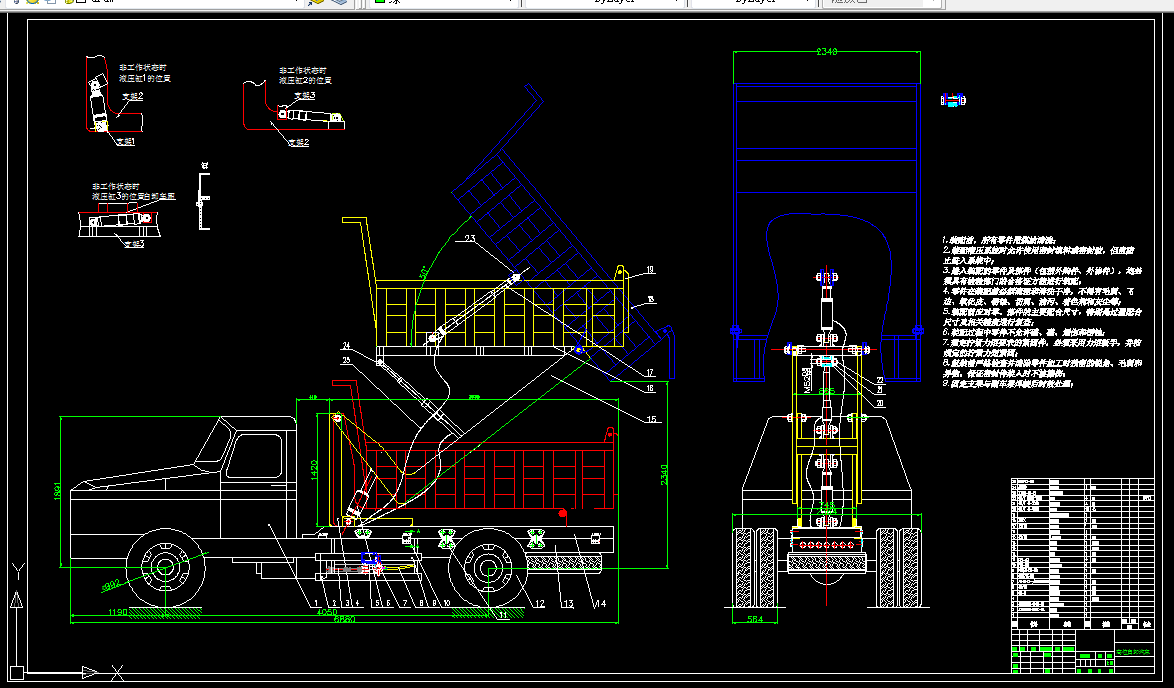
Task: Select part balloon number 15
Action: pyautogui.click(x=652, y=419)
